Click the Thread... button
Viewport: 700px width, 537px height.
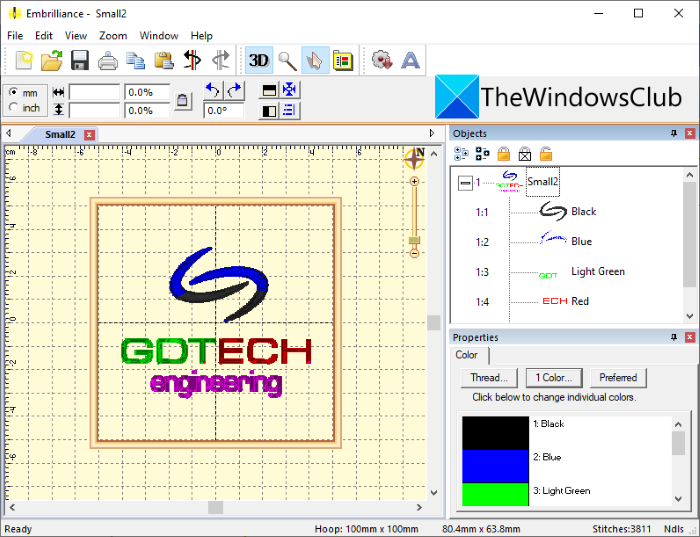tap(489, 377)
